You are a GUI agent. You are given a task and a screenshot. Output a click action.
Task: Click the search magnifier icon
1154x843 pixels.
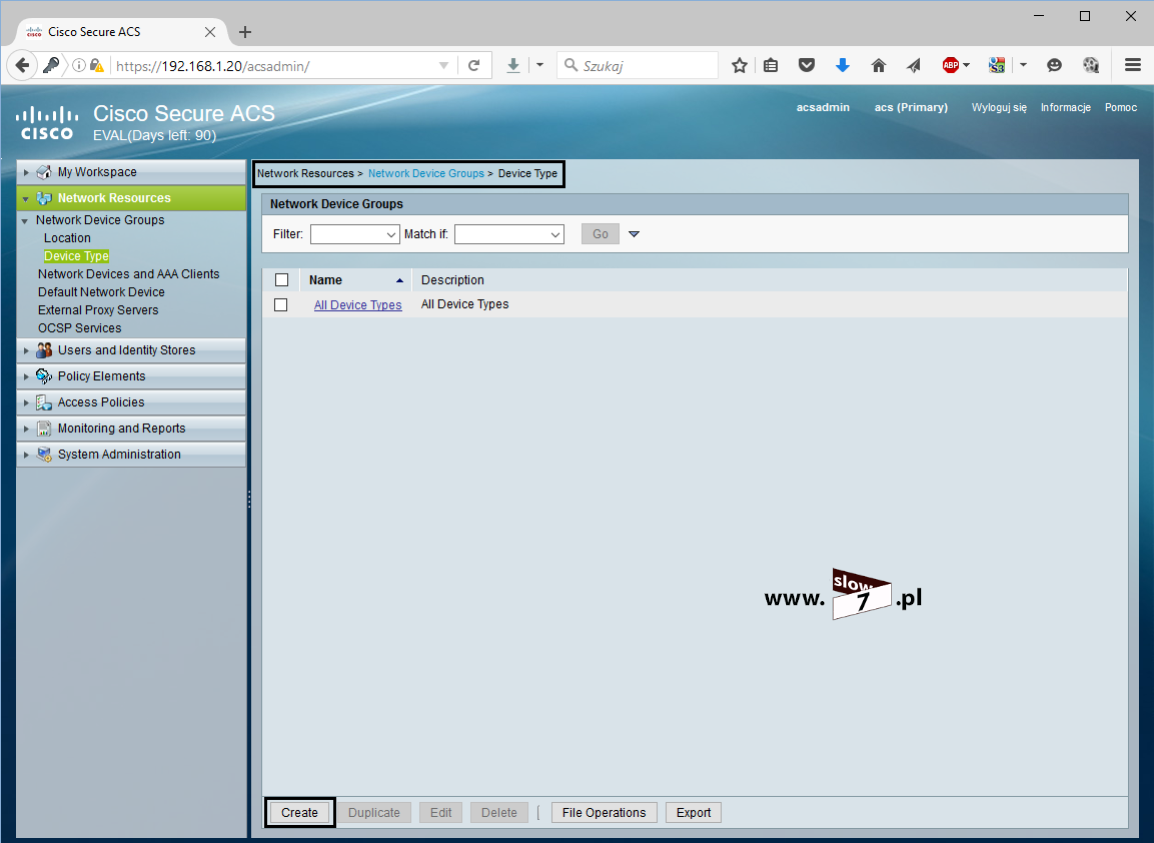coord(570,66)
